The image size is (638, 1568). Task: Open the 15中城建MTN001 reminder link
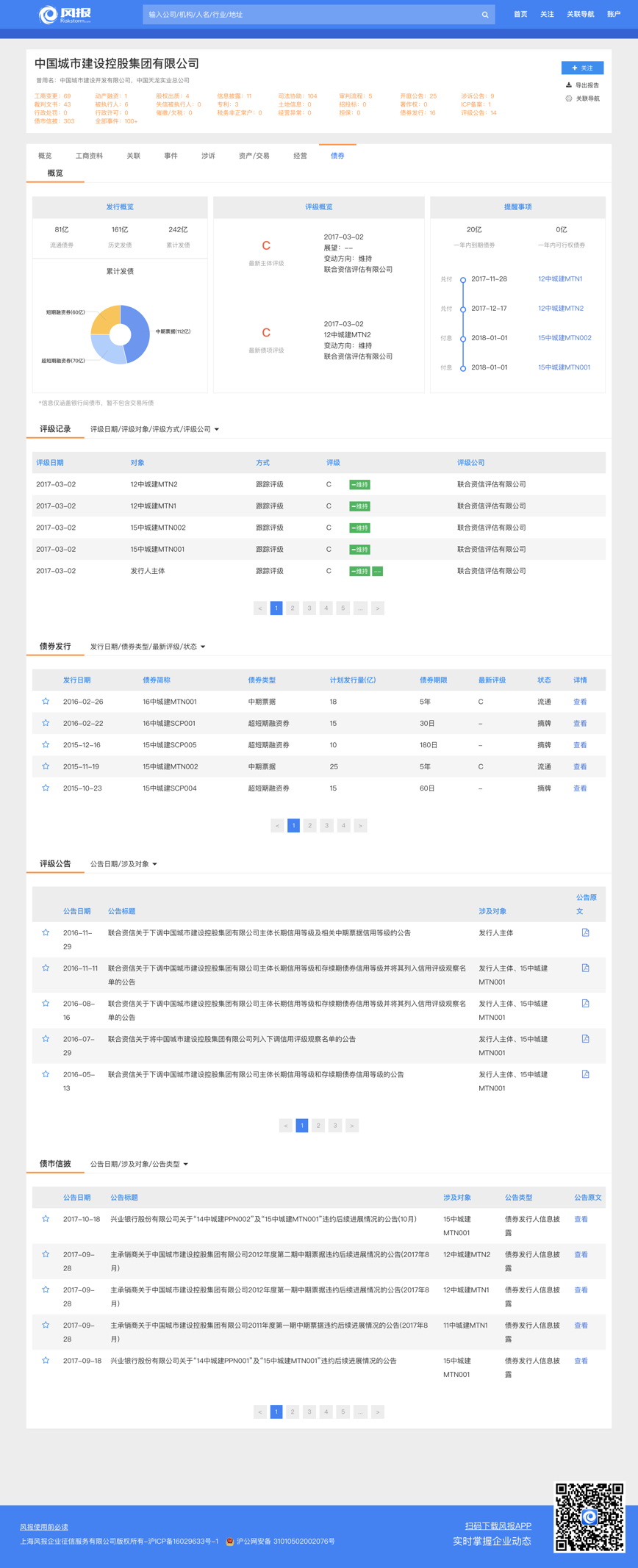564,367
